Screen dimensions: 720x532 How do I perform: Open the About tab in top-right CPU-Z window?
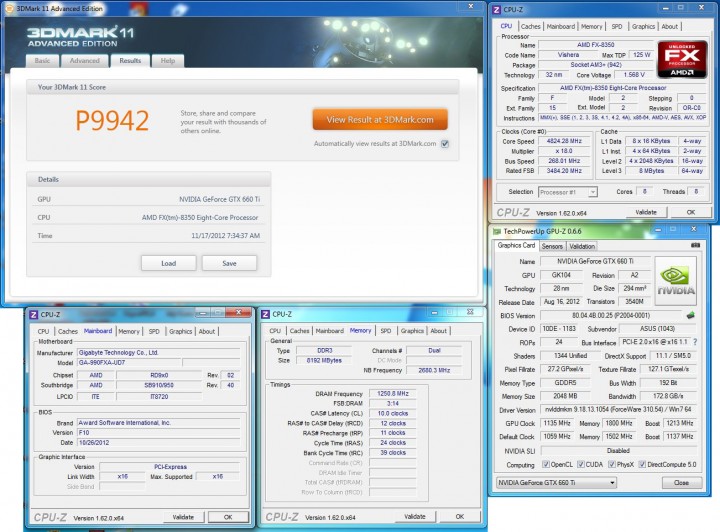tap(669, 27)
